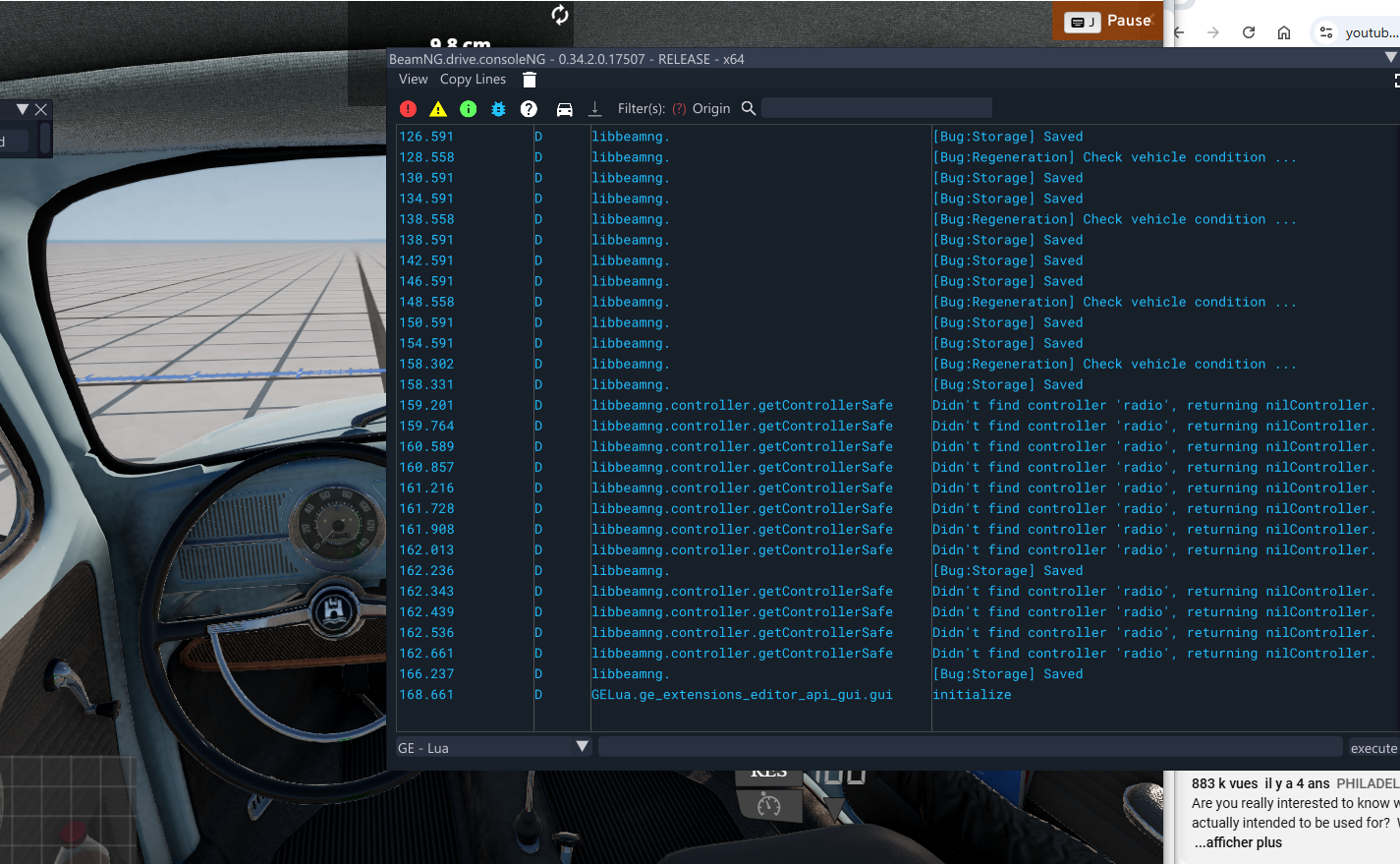Click the site info icon in browser address bar
Viewport: 1400px width, 864px height.
point(1326,32)
